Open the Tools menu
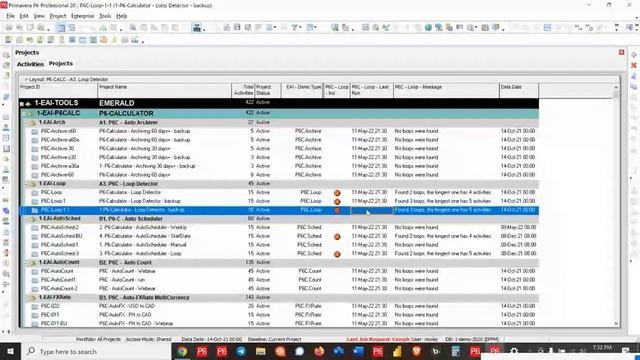This screenshot has height=360, width=640. point(105,16)
